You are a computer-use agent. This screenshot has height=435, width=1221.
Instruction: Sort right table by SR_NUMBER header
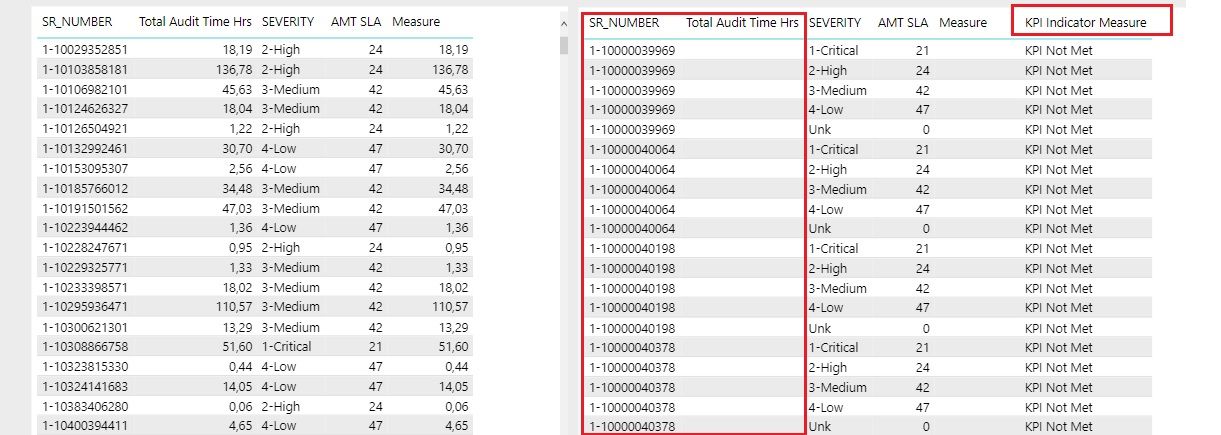[624, 22]
